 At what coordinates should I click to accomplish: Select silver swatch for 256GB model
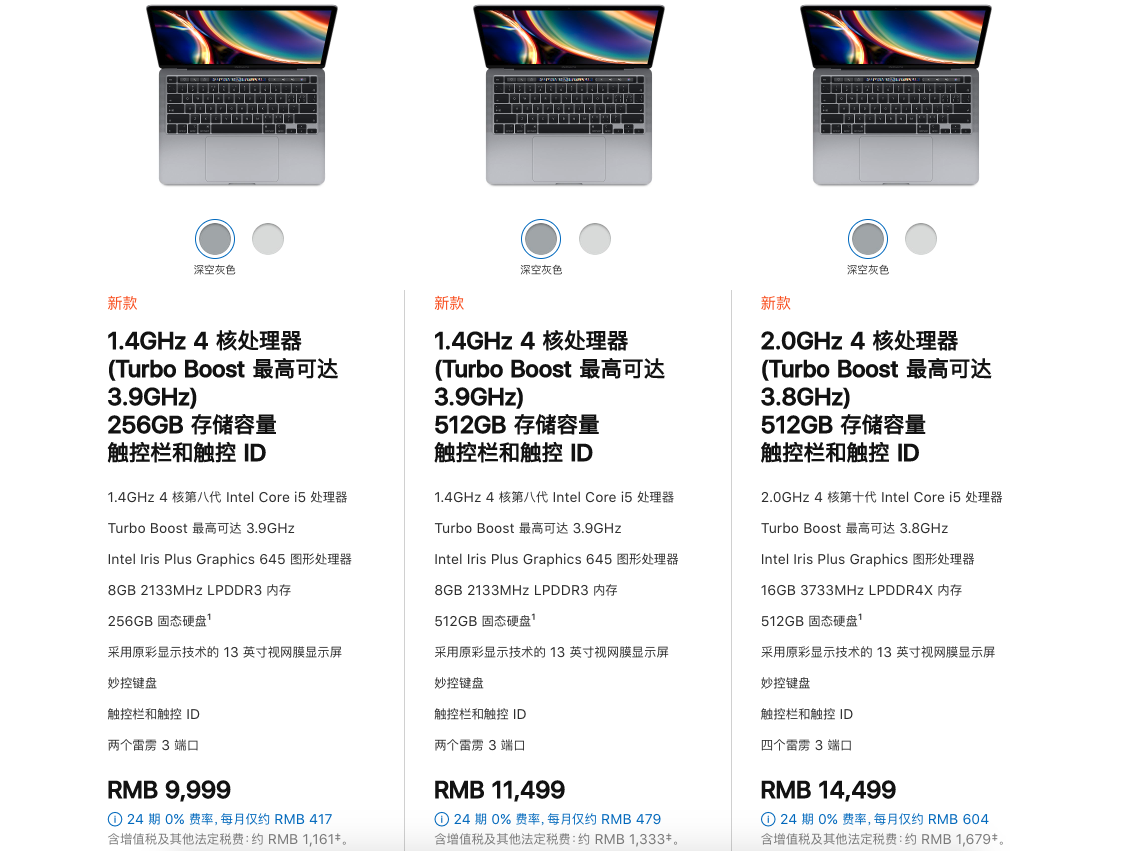click(x=268, y=239)
